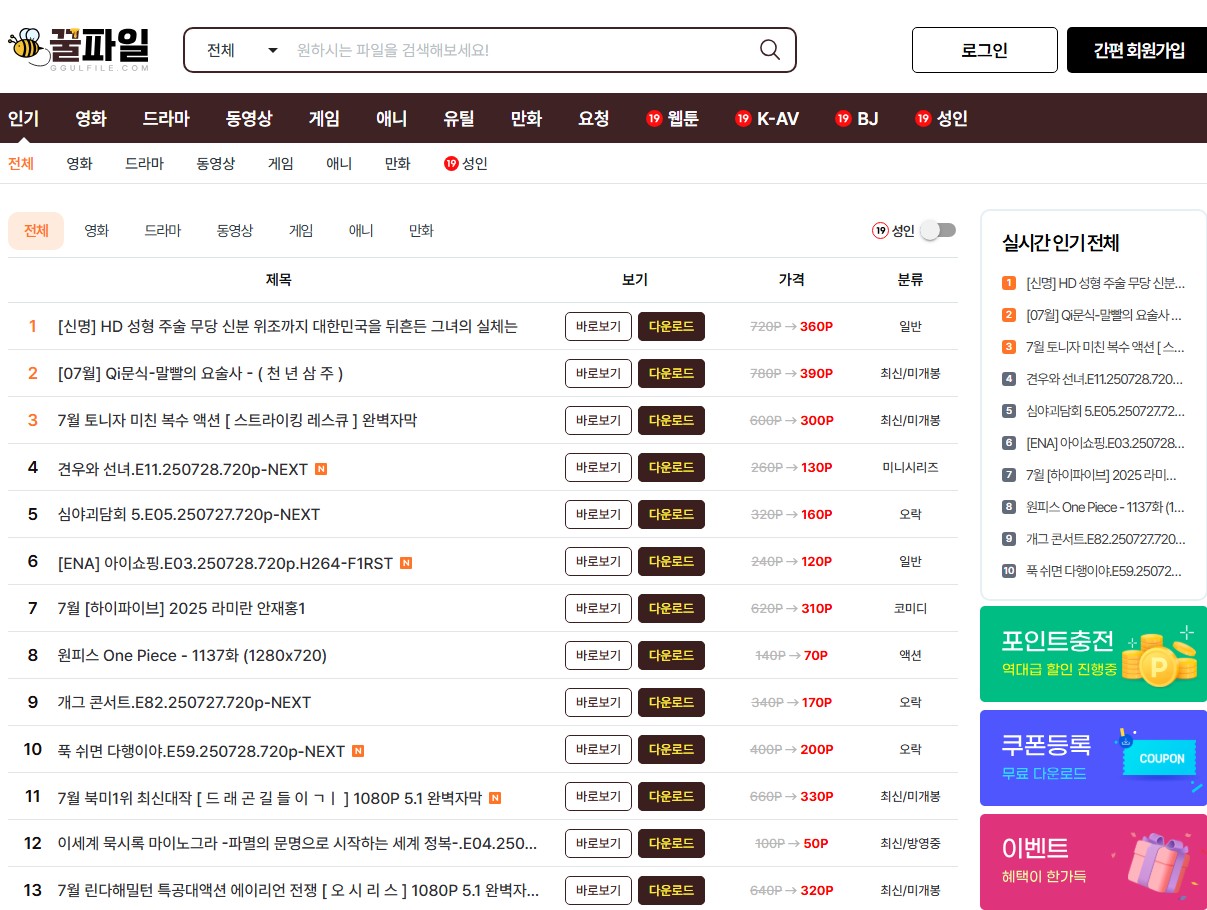This screenshot has width=1207, height=910.
Task: Click inside the file search input field
Action: click(500, 49)
